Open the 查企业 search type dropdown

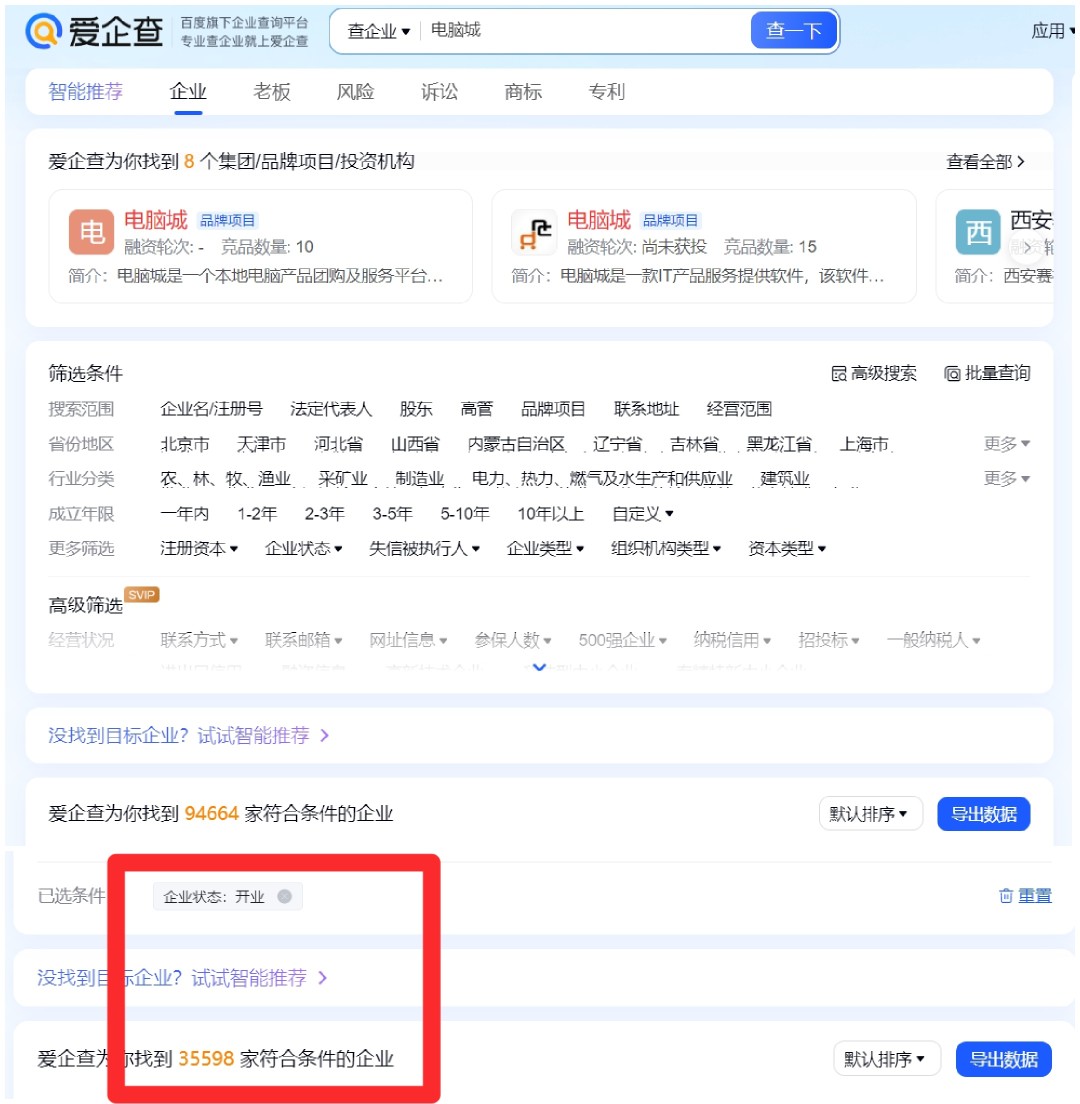[378, 31]
